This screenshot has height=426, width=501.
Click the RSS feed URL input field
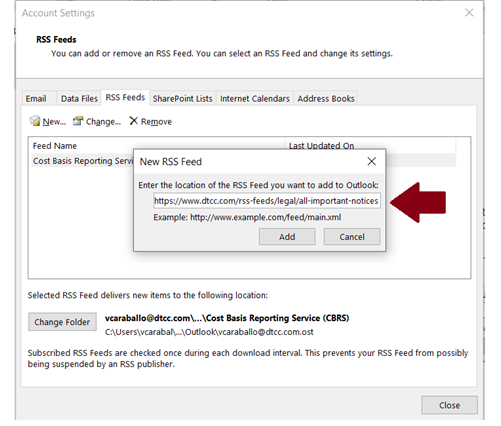tap(267, 201)
